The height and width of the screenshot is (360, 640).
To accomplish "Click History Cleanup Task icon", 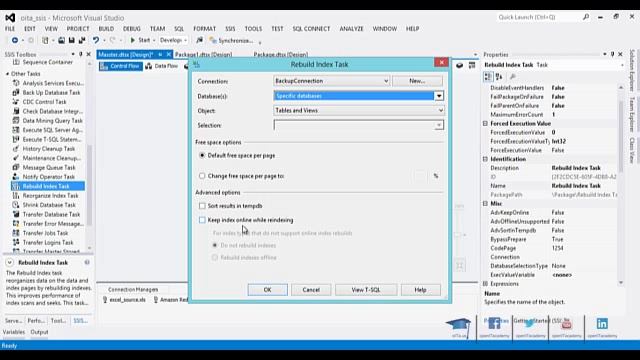I will tap(16, 149).
